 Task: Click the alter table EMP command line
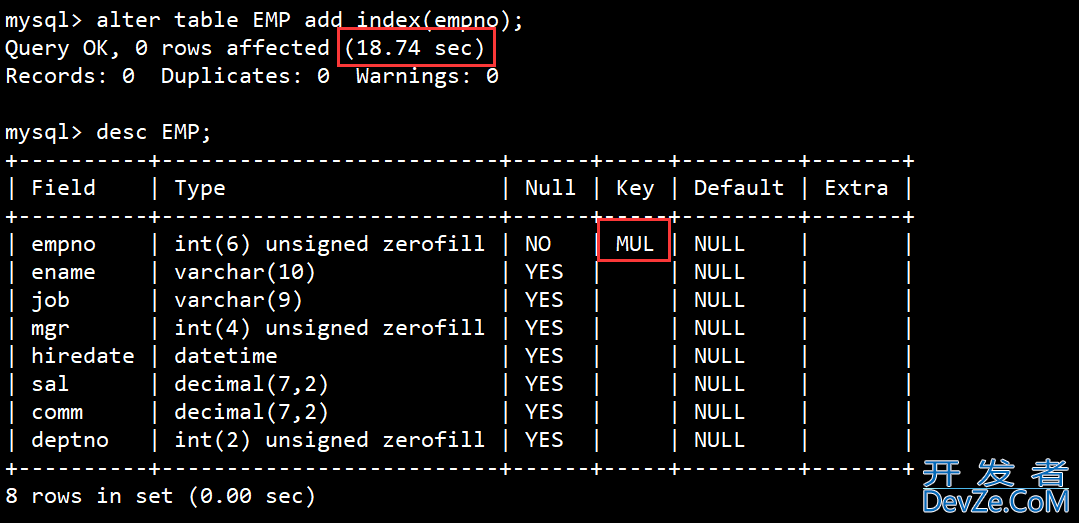pos(264,21)
